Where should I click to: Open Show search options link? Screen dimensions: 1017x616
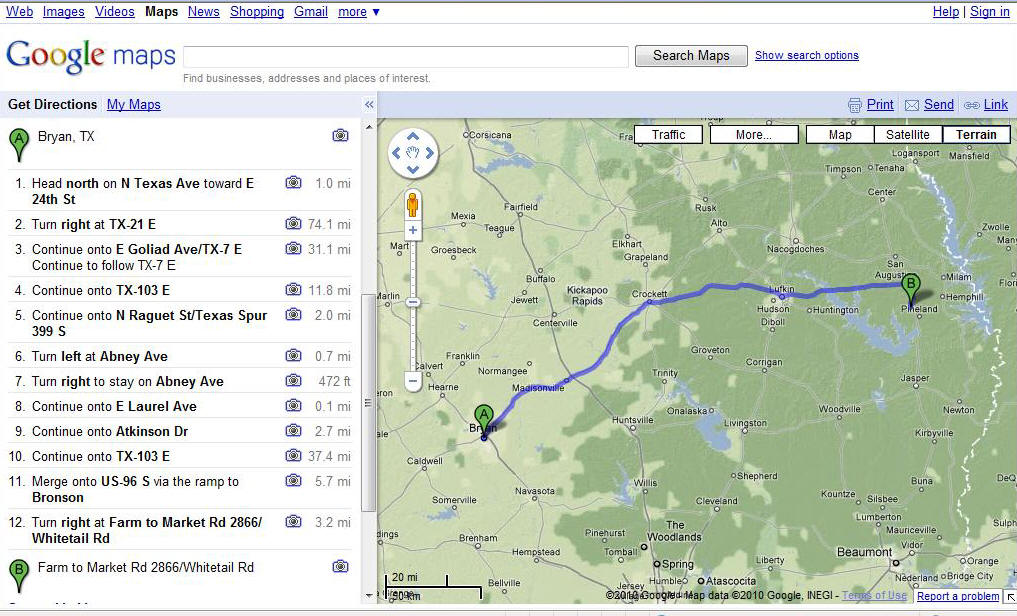click(x=807, y=56)
